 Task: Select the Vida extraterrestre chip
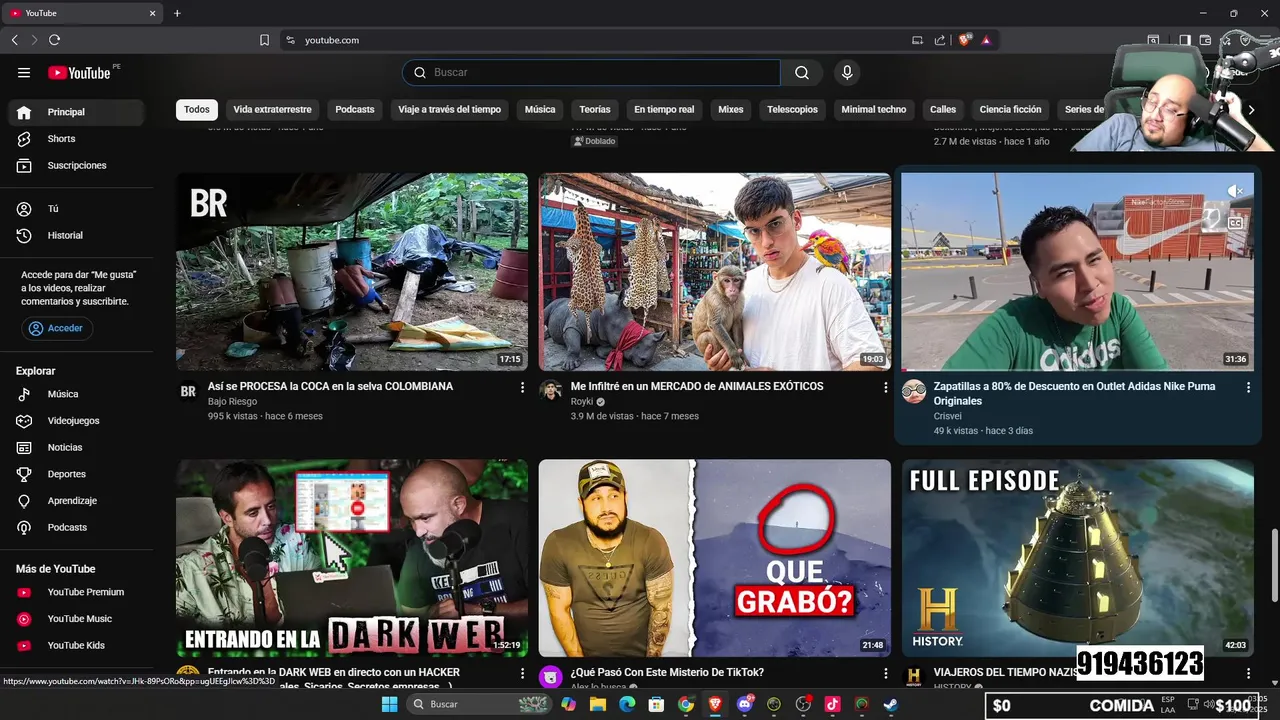pyautogui.click(x=272, y=110)
